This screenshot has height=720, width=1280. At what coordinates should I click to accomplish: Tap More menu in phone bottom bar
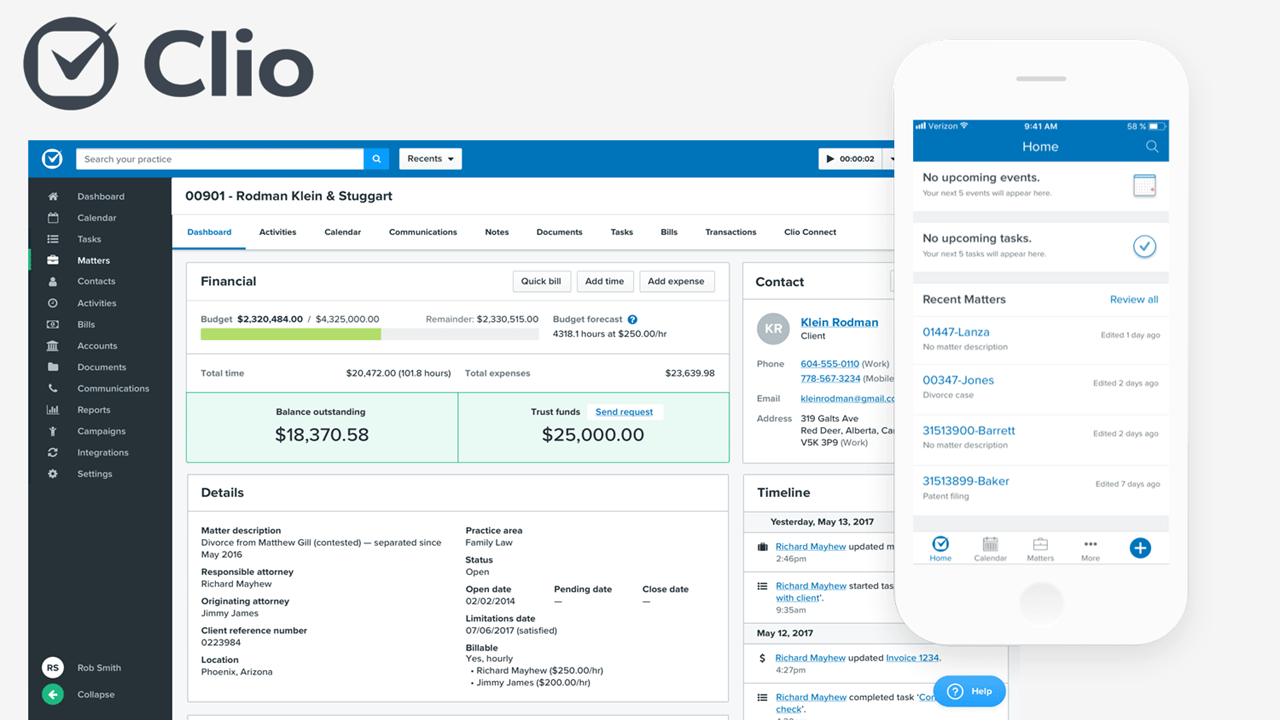pos(1090,549)
